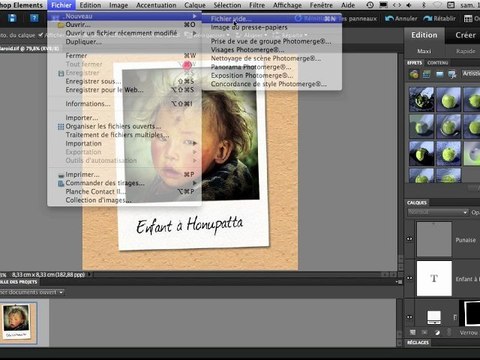The height and width of the screenshot is (360, 480).
Task: Select the text layer T thumbnail
Action: click(434, 278)
